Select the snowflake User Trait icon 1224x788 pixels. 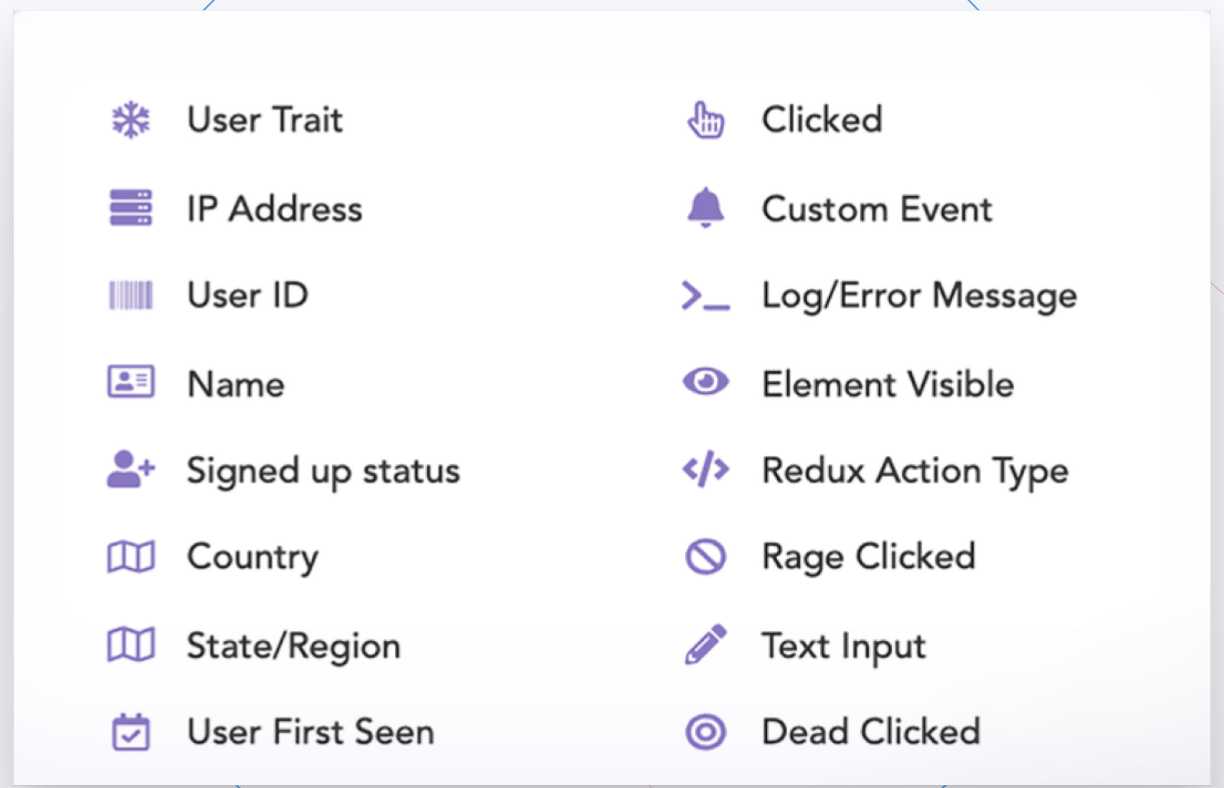click(131, 120)
